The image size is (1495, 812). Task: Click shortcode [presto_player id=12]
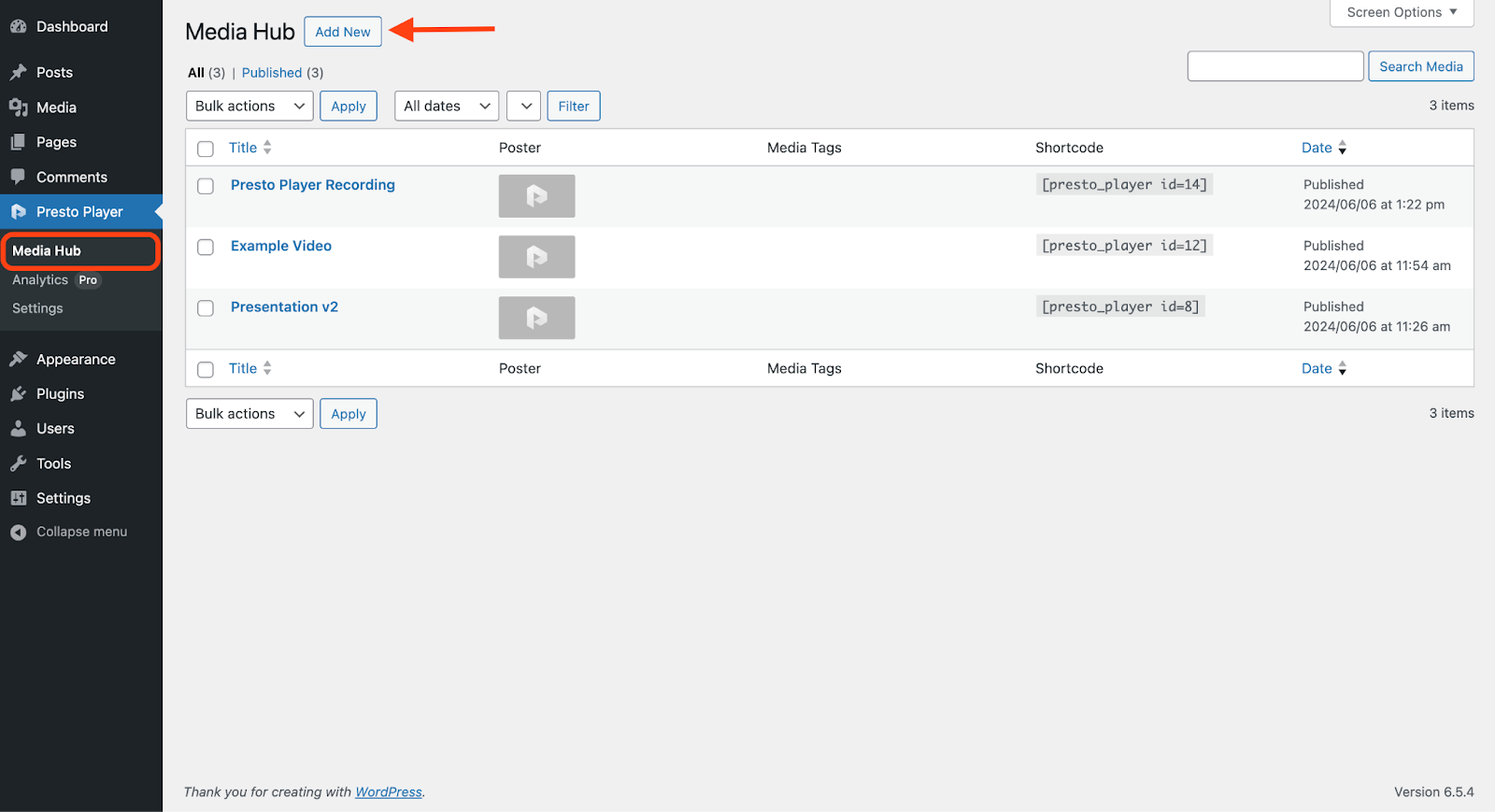click(1124, 245)
